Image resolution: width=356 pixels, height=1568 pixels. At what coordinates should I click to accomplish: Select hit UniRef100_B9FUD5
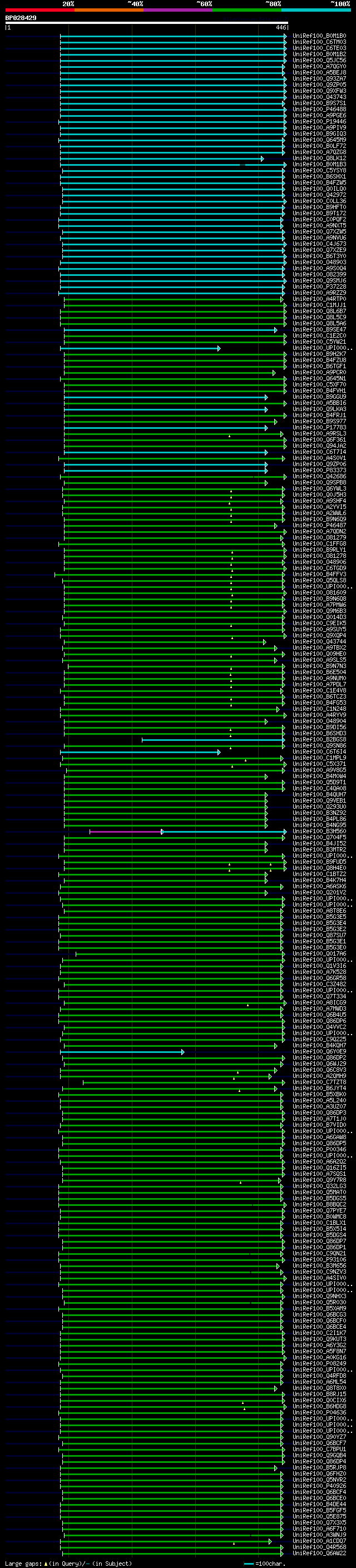click(x=319, y=862)
